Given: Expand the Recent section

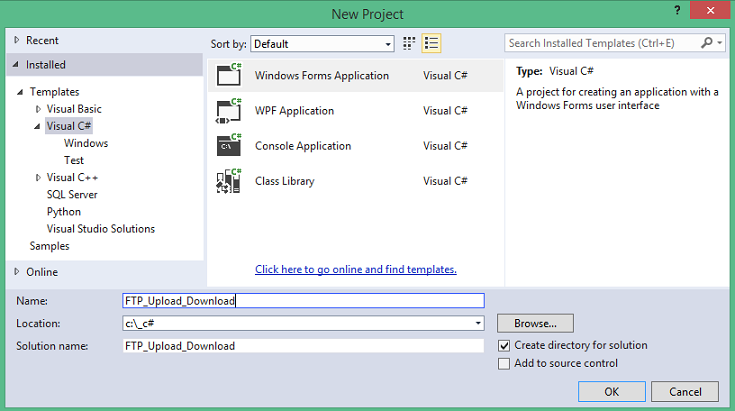Looking at the screenshot, I should (17, 40).
